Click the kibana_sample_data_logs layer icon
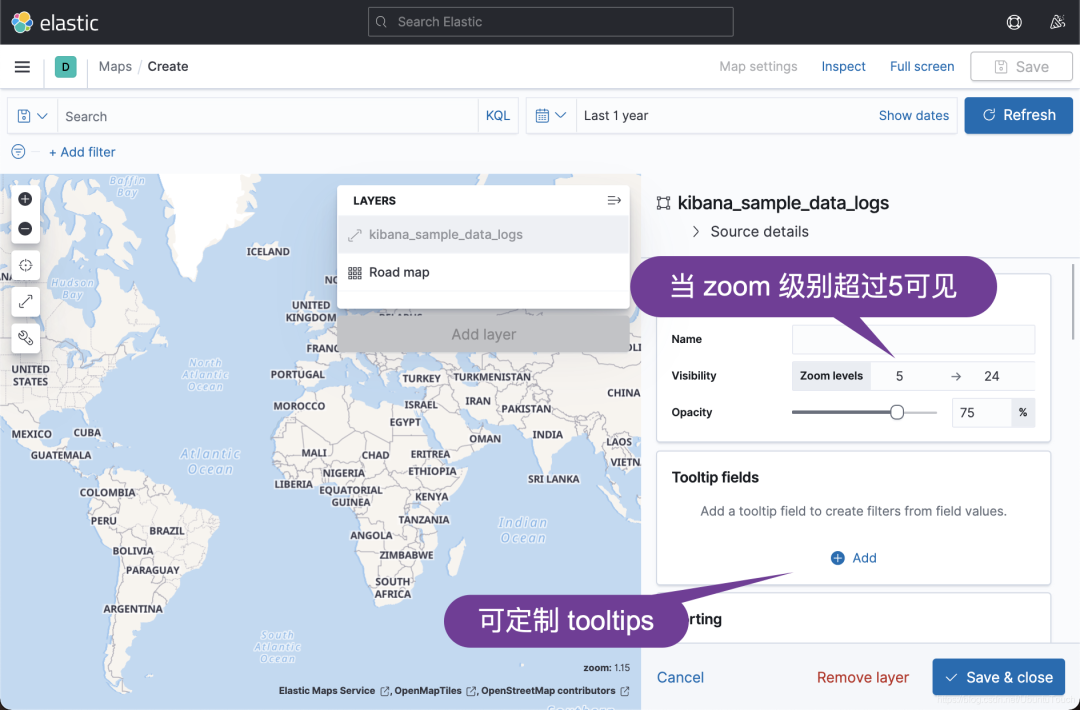This screenshot has height=710, width=1080. click(355, 235)
